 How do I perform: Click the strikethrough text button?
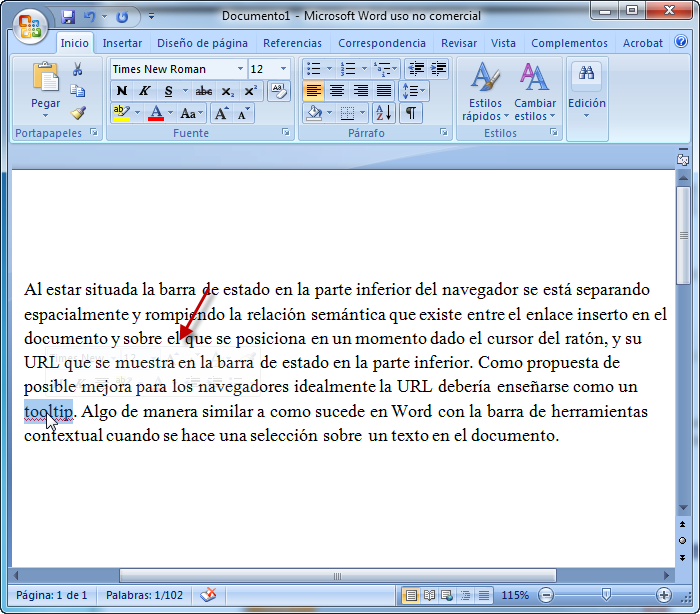point(204,91)
